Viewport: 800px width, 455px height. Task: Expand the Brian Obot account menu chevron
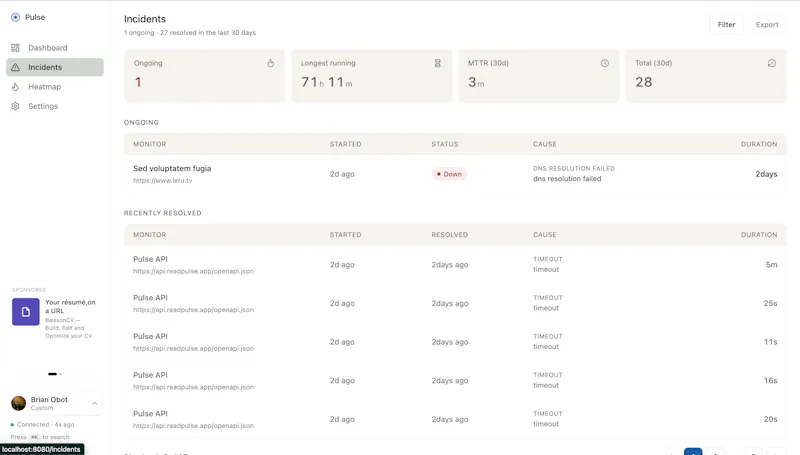(94, 403)
